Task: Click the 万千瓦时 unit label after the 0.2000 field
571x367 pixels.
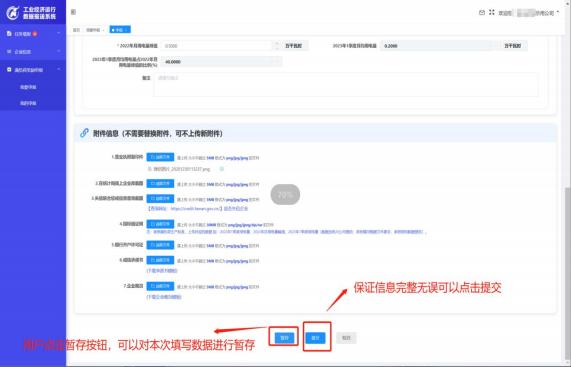Action: [513, 46]
